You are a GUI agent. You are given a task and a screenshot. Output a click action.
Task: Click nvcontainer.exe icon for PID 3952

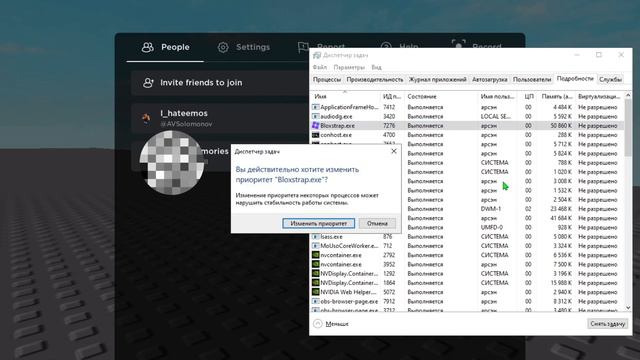[x=316, y=264]
